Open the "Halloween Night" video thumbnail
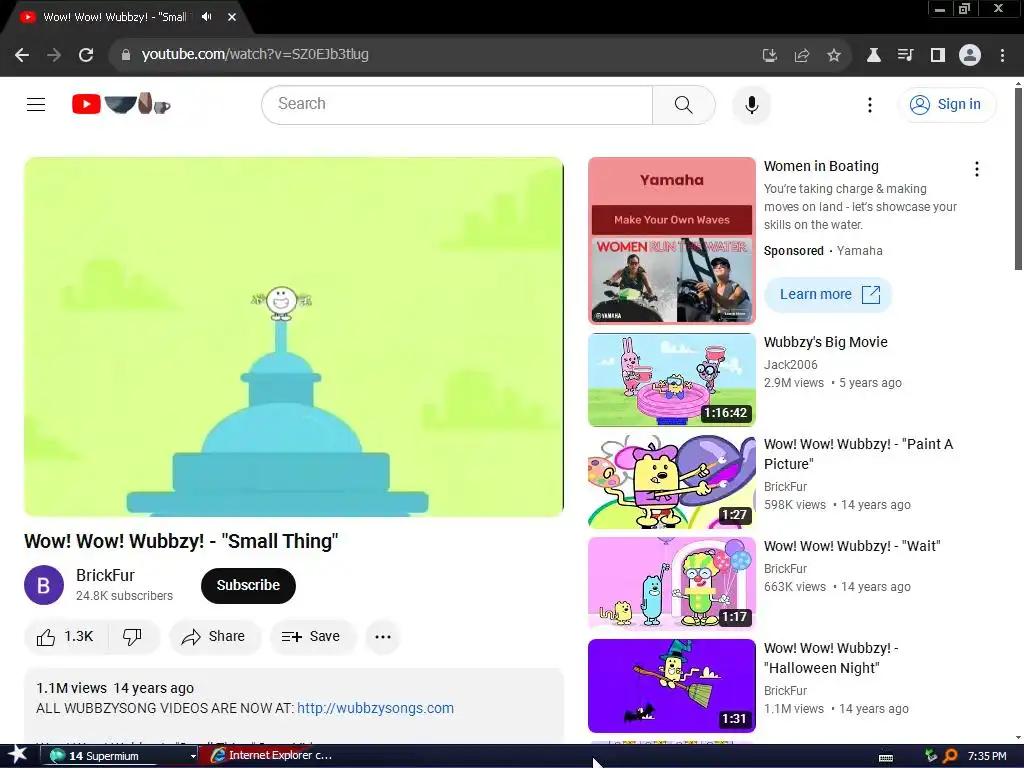 [671, 686]
